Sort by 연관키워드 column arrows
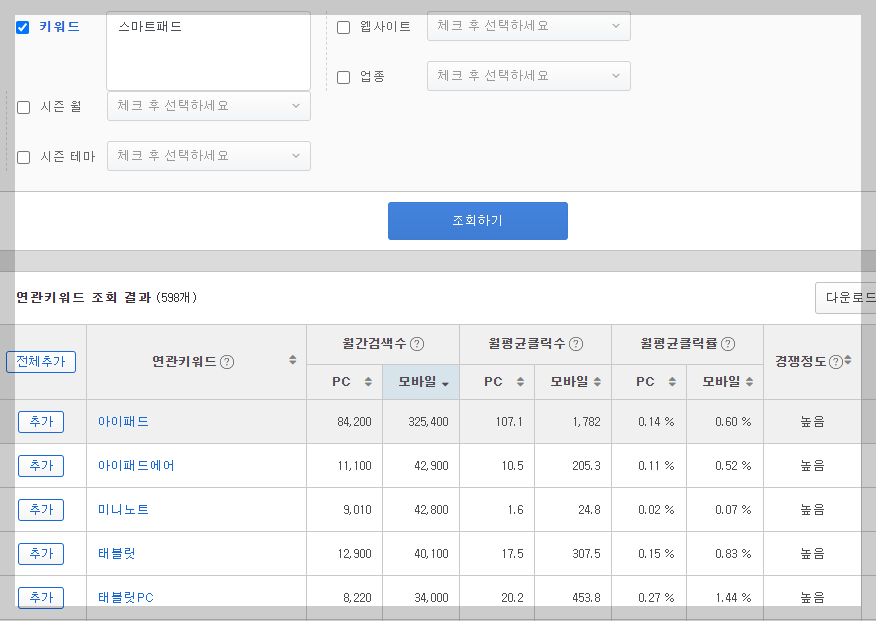 coord(292,360)
